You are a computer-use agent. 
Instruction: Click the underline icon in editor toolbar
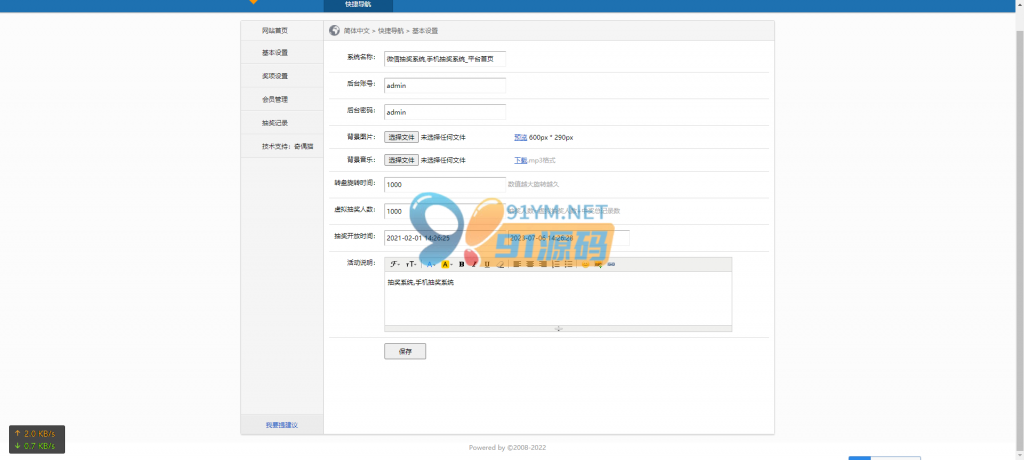487,264
